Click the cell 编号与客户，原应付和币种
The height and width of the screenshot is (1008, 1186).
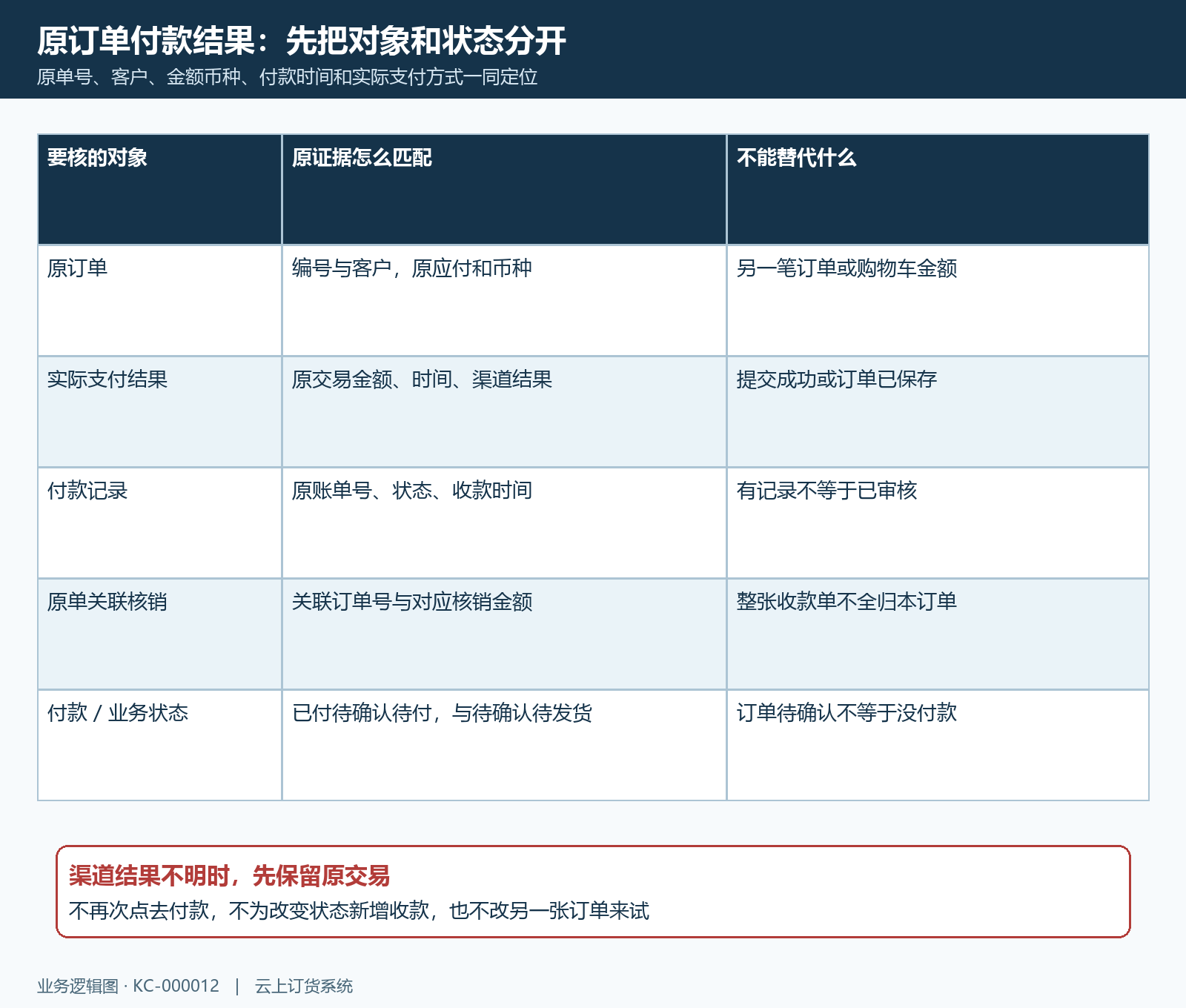pos(504,300)
